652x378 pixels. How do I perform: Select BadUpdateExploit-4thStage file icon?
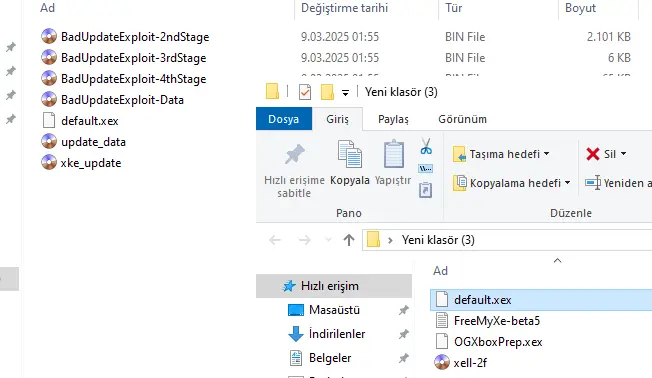coord(49,79)
